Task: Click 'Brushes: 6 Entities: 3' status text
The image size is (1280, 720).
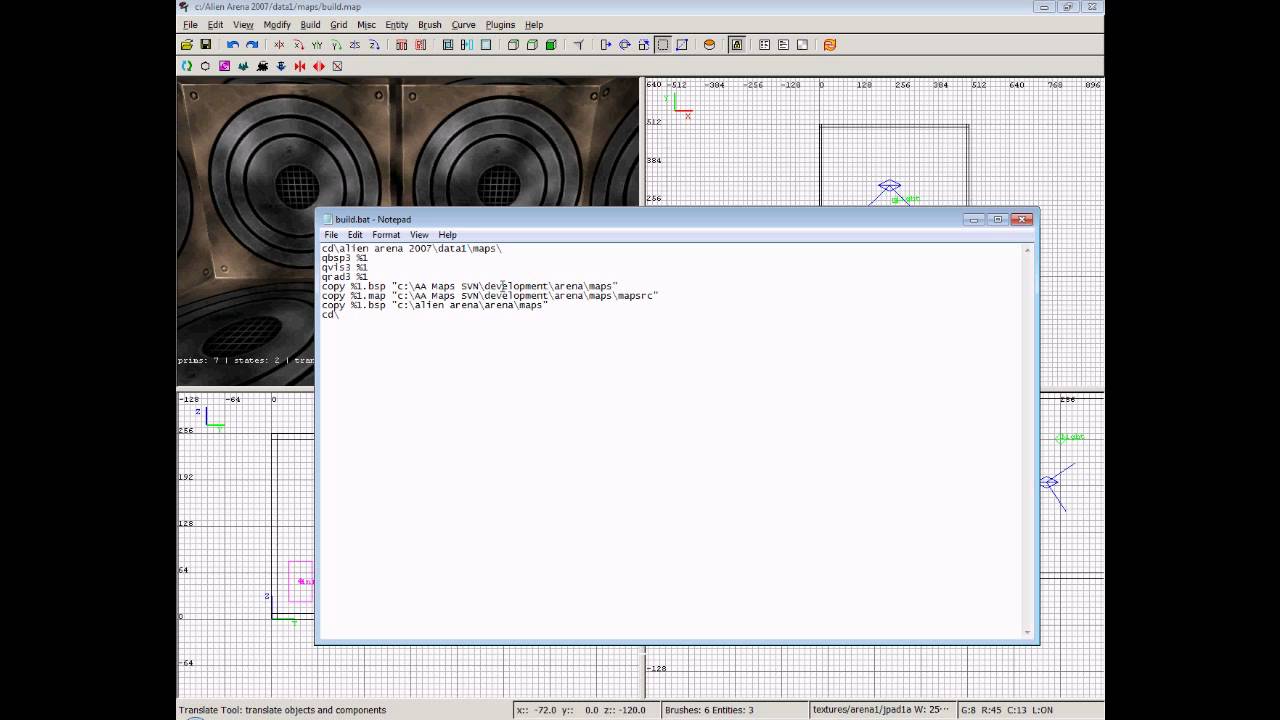Action: [708, 710]
